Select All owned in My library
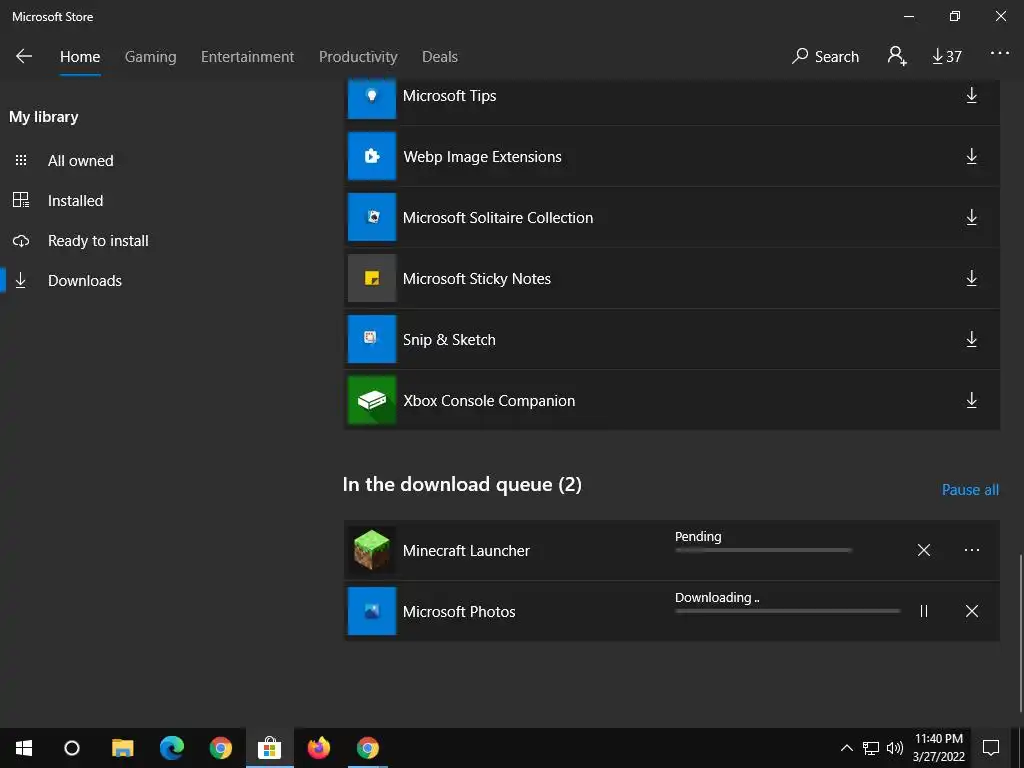The width and height of the screenshot is (1024, 768). pos(80,161)
